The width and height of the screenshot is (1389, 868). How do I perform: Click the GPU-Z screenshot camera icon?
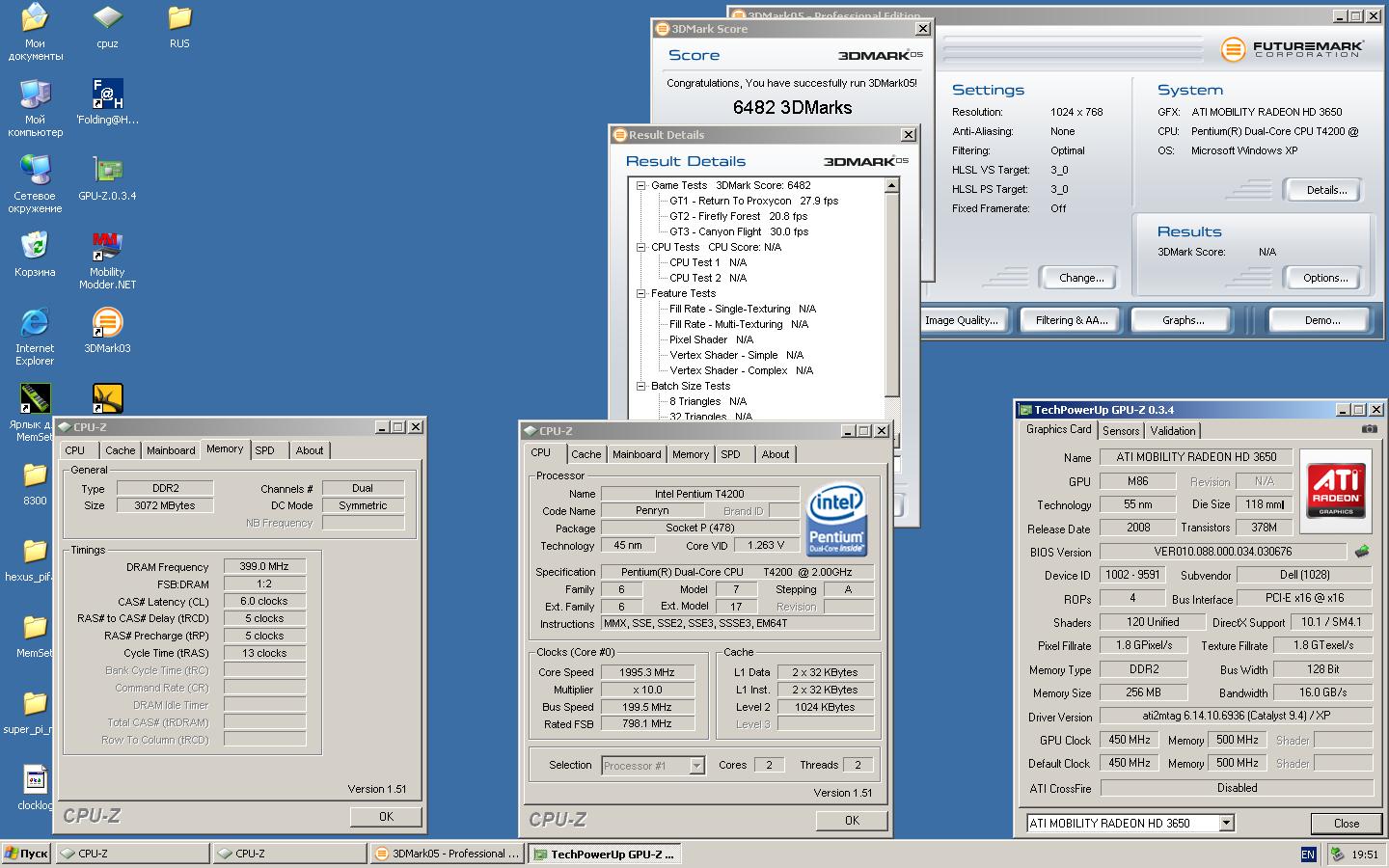1370,429
